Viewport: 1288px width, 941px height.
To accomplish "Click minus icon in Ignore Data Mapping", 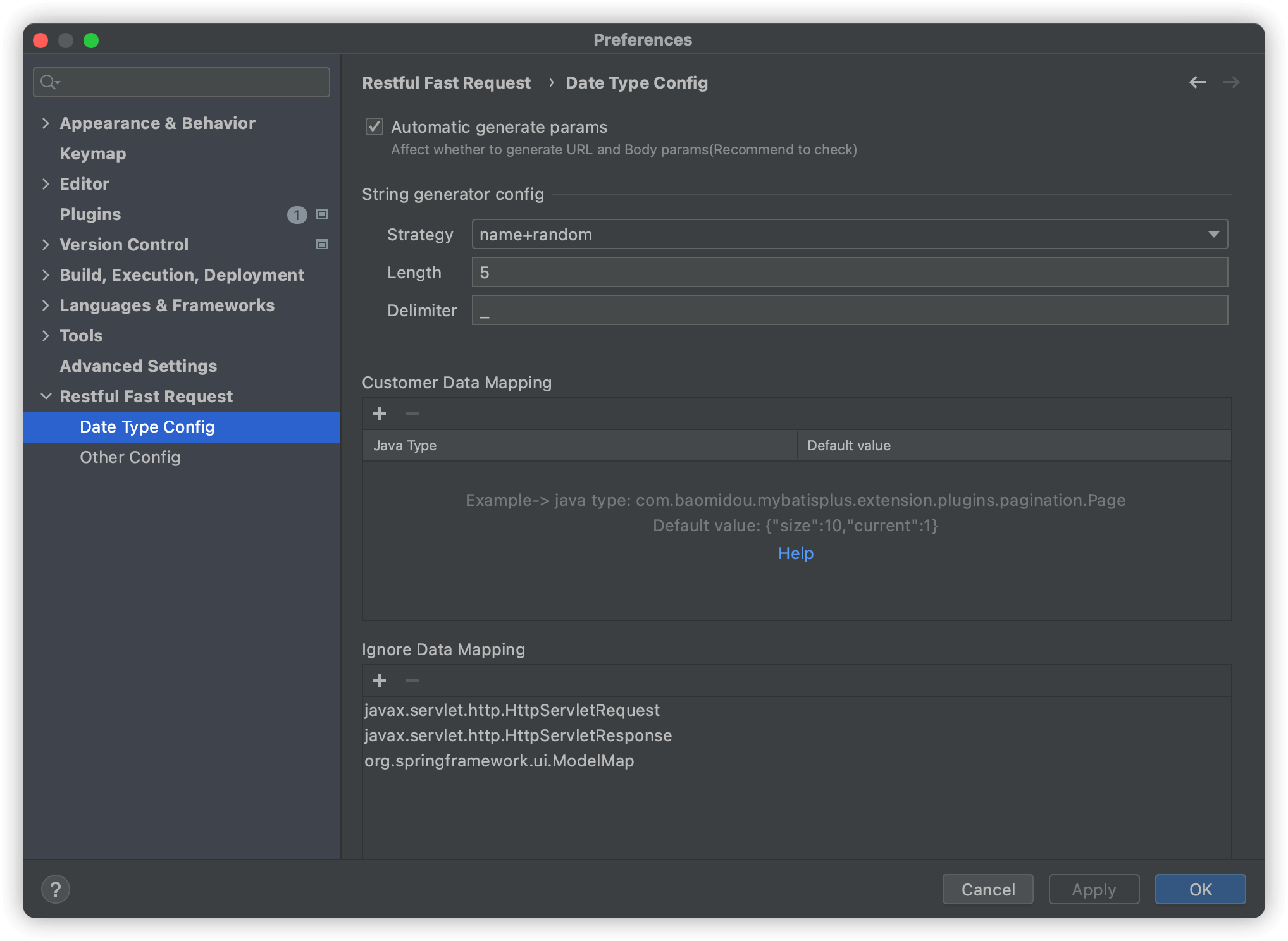I will [412, 680].
